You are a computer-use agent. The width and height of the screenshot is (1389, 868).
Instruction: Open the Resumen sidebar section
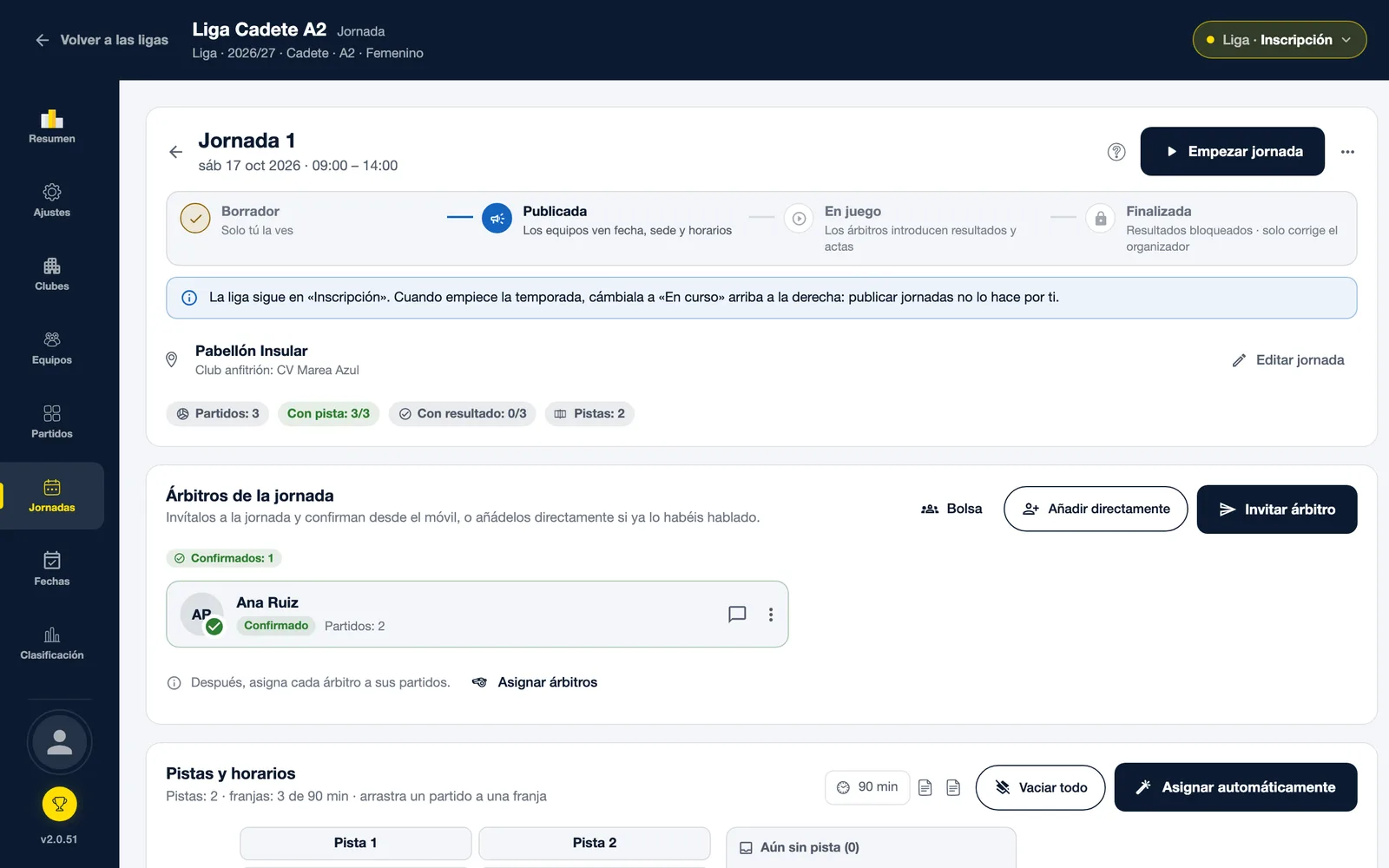(52, 127)
